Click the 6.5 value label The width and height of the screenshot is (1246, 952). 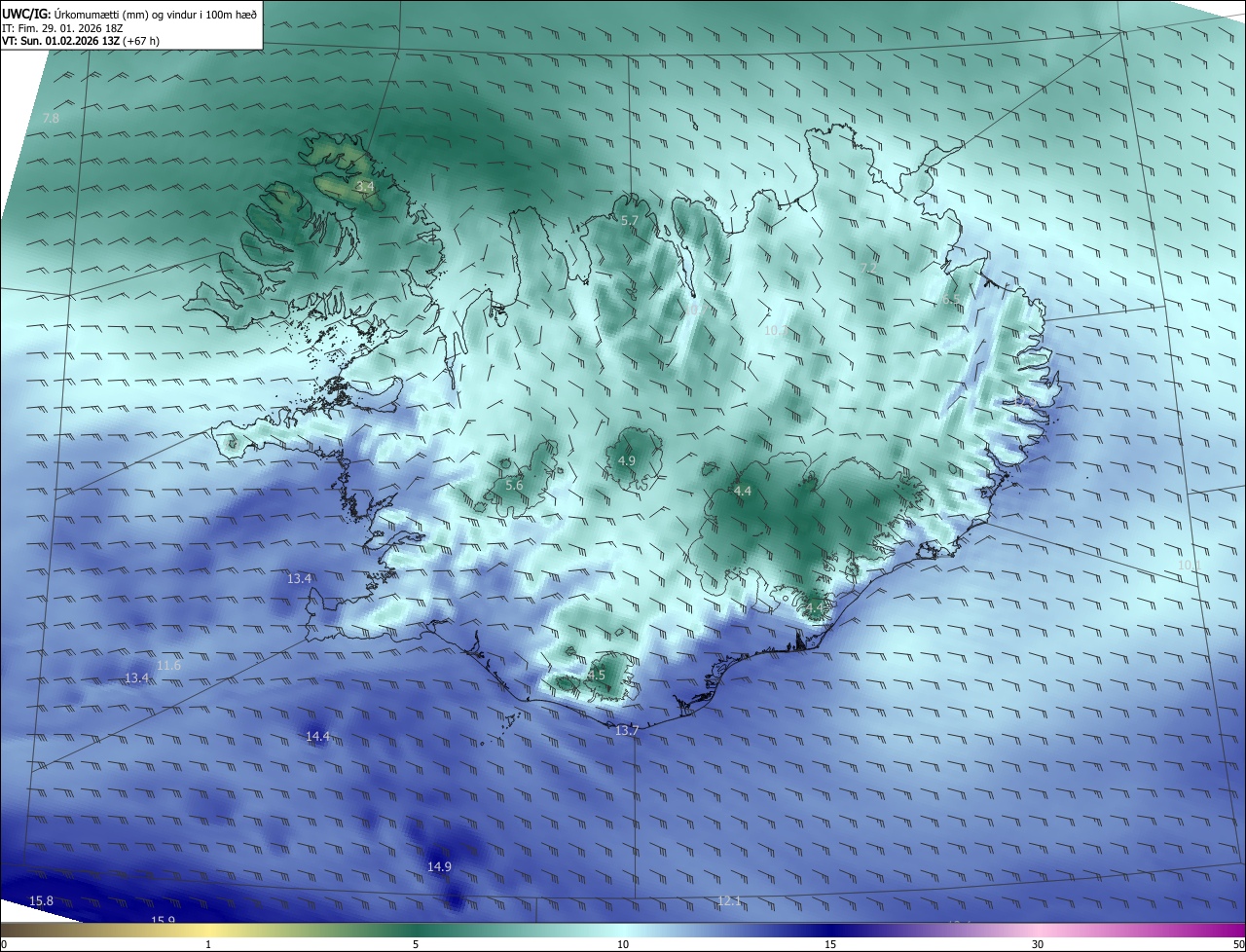[x=951, y=300]
